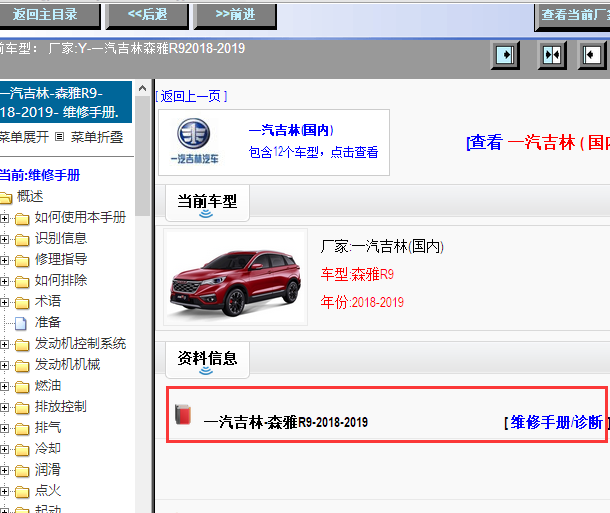This screenshot has width=610, height=513.
Task: Click the 一汽吉林汽车 brand logo
Action: point(194,141)
